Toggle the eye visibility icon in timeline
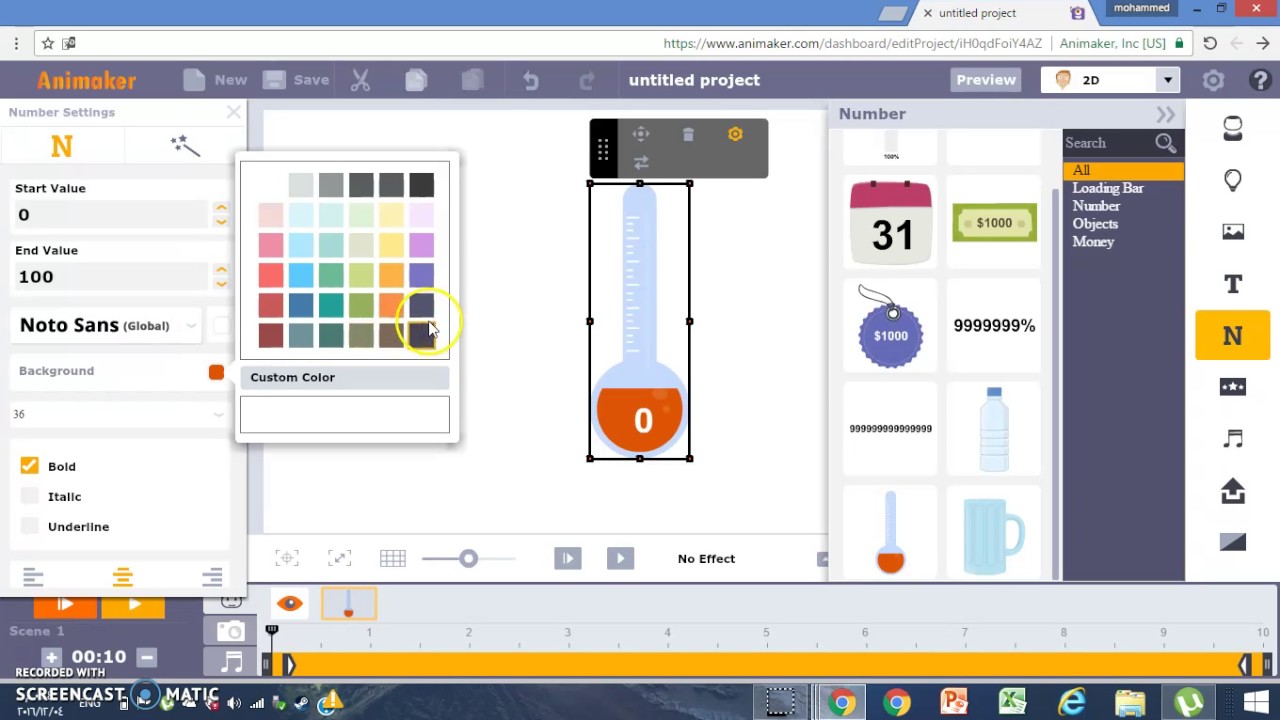Screen dimensions: 1280x720 [x=290, y=603]
